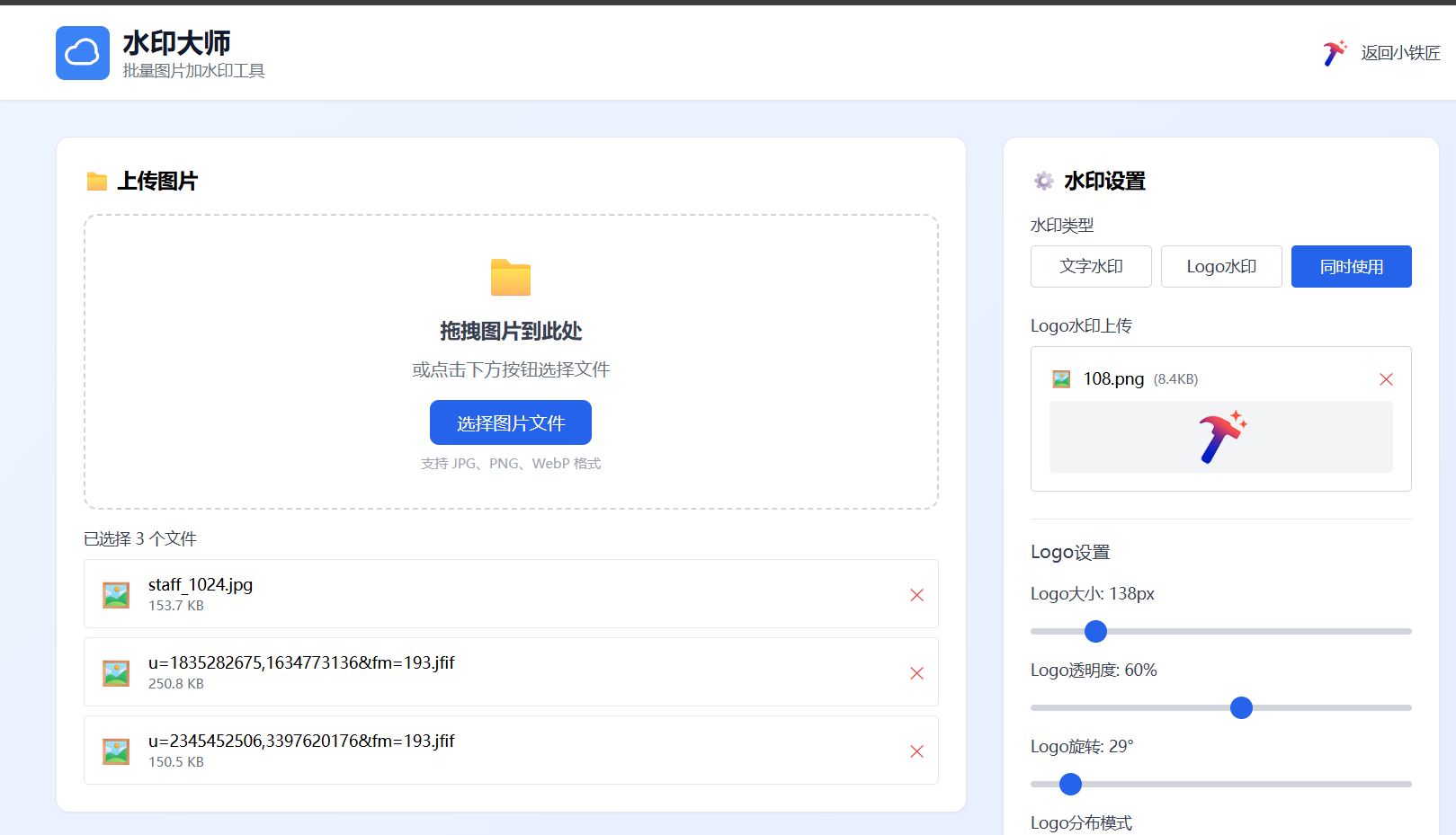Screen dimensions: 1456x835
Task: Remove the u=2345452506 jfif file
Action: (916, 751)
